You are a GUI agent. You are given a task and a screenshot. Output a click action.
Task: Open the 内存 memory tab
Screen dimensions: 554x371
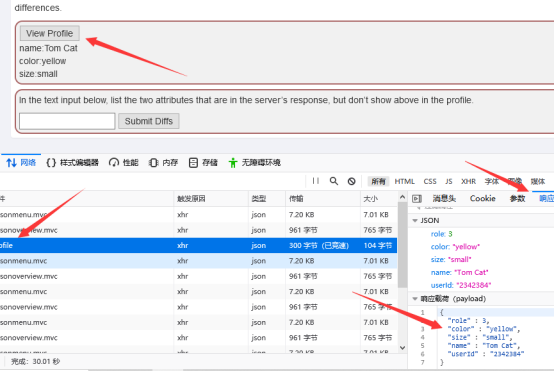(163, 163)
